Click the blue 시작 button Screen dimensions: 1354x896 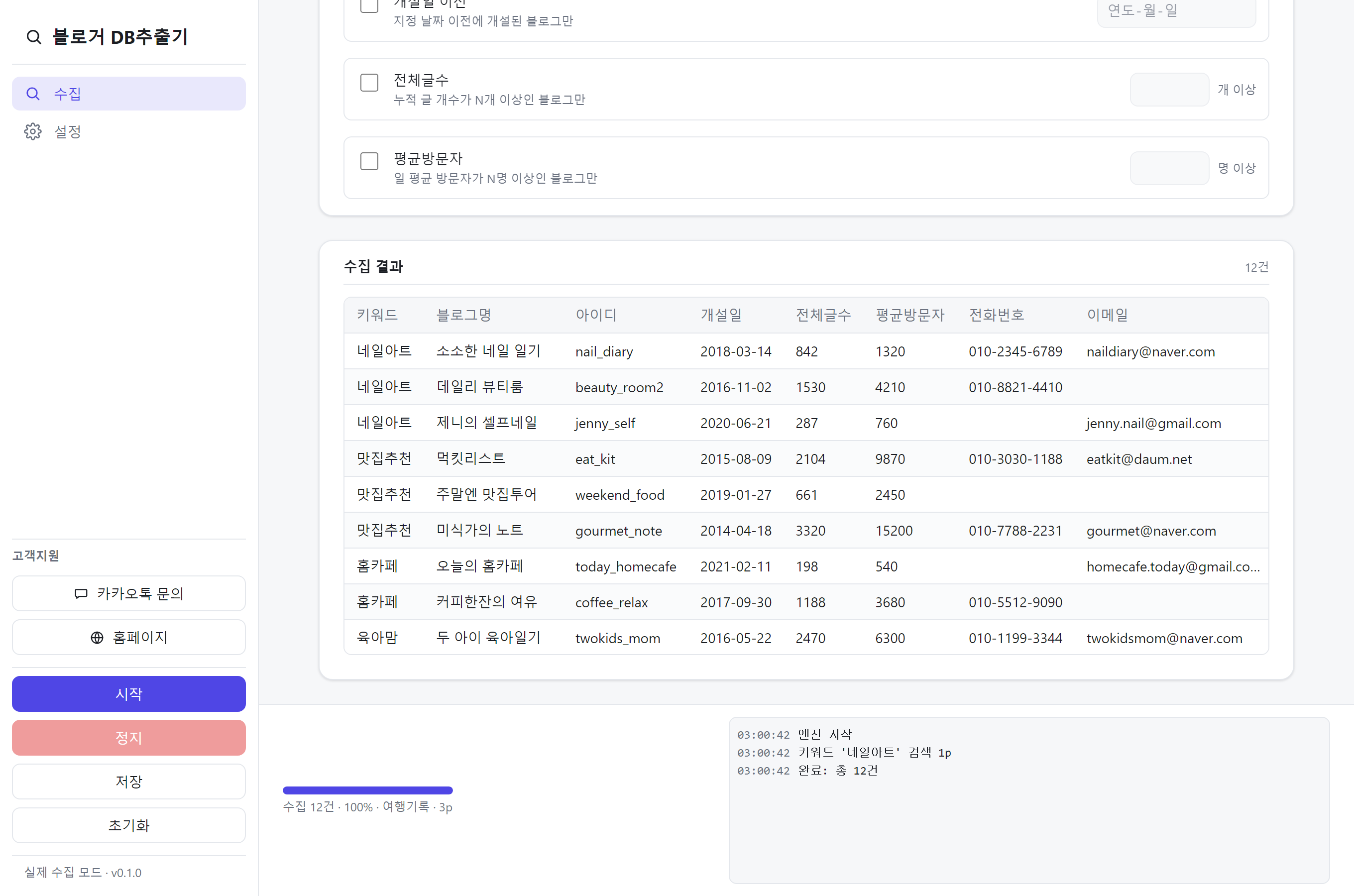[128, 694]
